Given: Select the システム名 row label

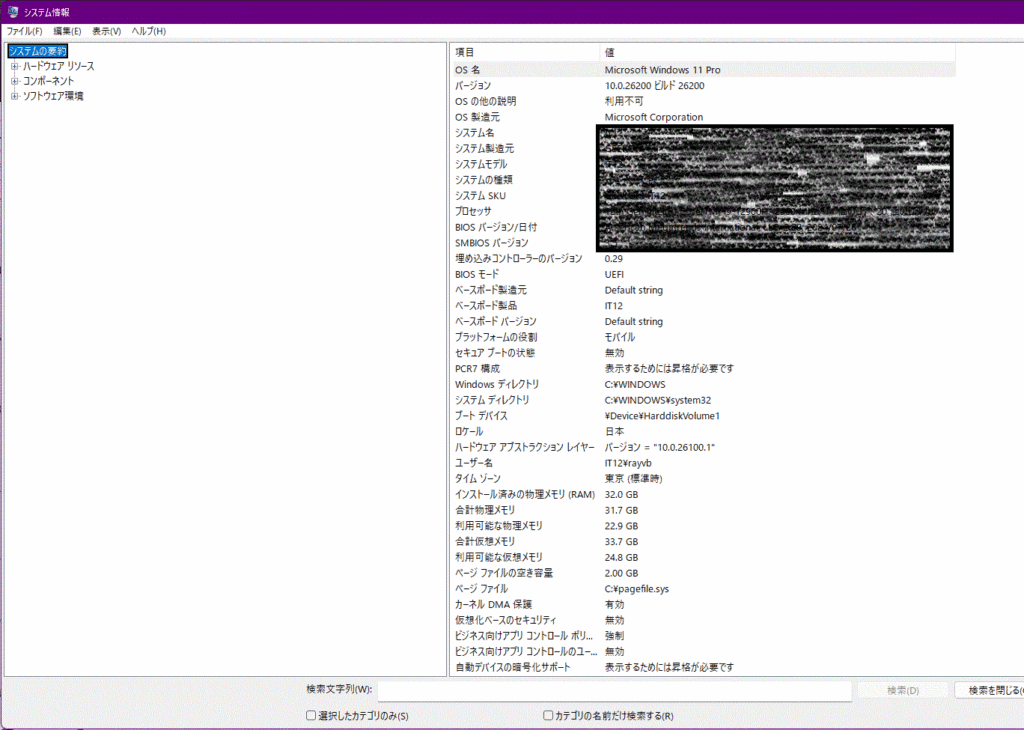Looking at the screenshot, I should click(475, 133).
